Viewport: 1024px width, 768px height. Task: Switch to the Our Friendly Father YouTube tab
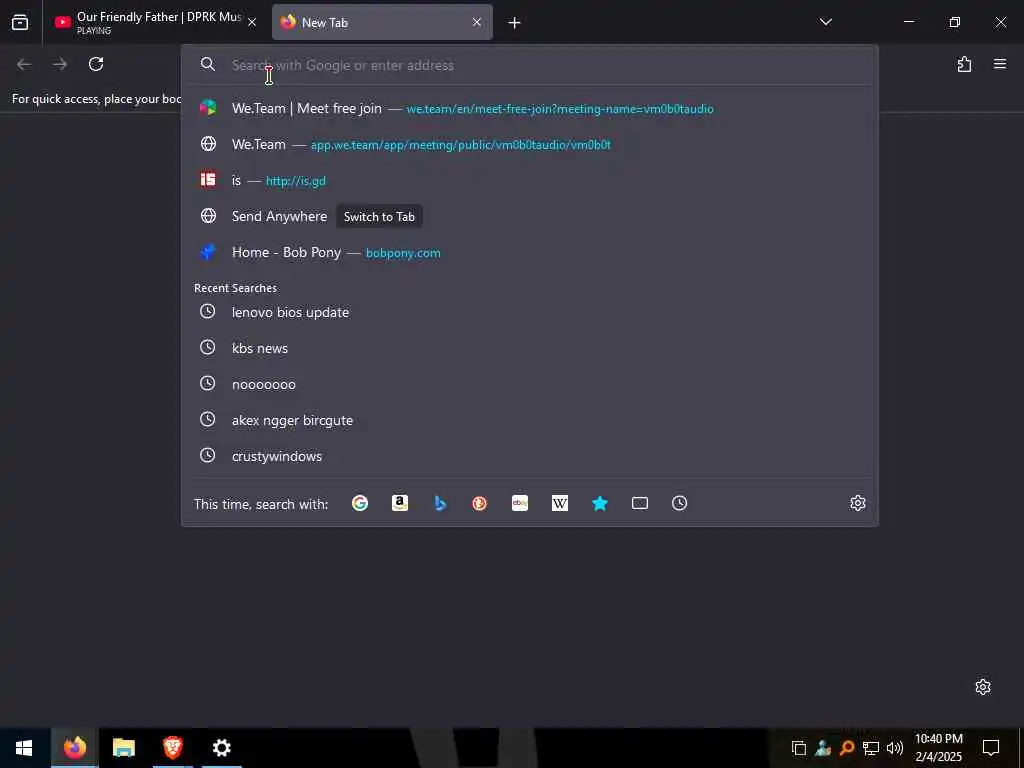pyautogui.click(x=148, y=22)
